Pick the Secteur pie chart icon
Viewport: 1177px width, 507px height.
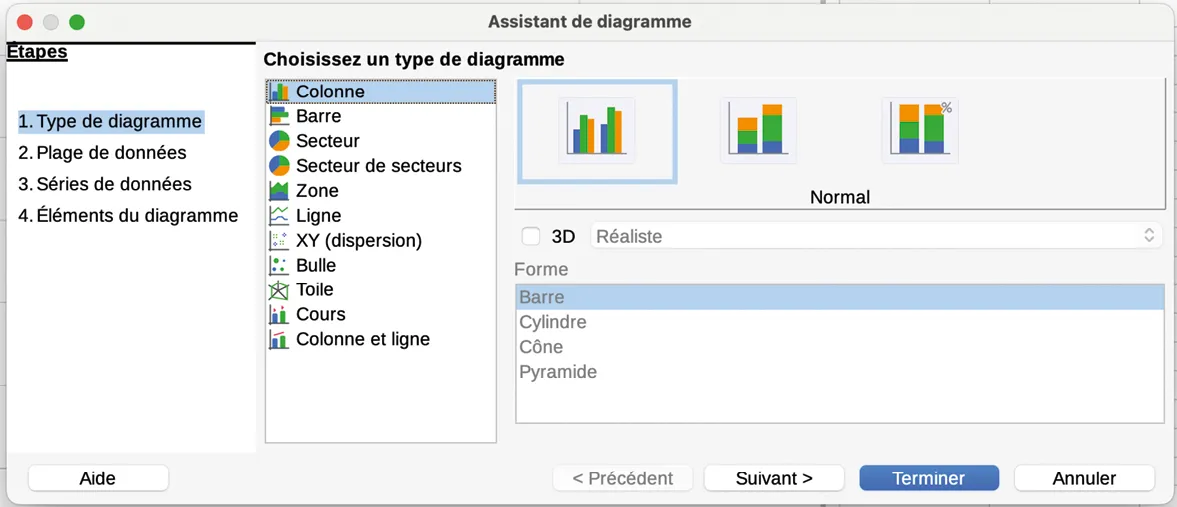(x=279, y=141)
